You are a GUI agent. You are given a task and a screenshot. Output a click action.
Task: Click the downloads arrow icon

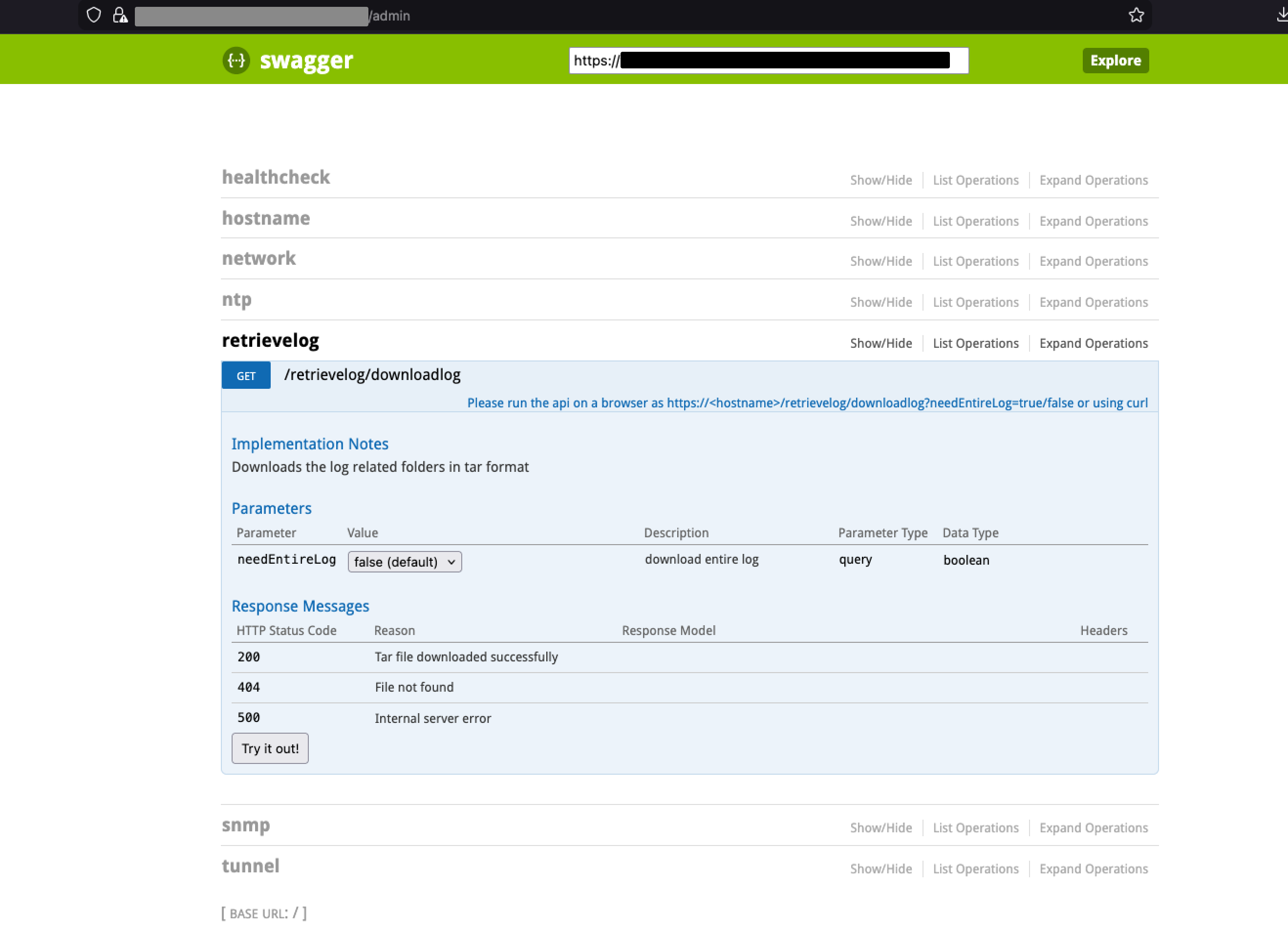1281,15
